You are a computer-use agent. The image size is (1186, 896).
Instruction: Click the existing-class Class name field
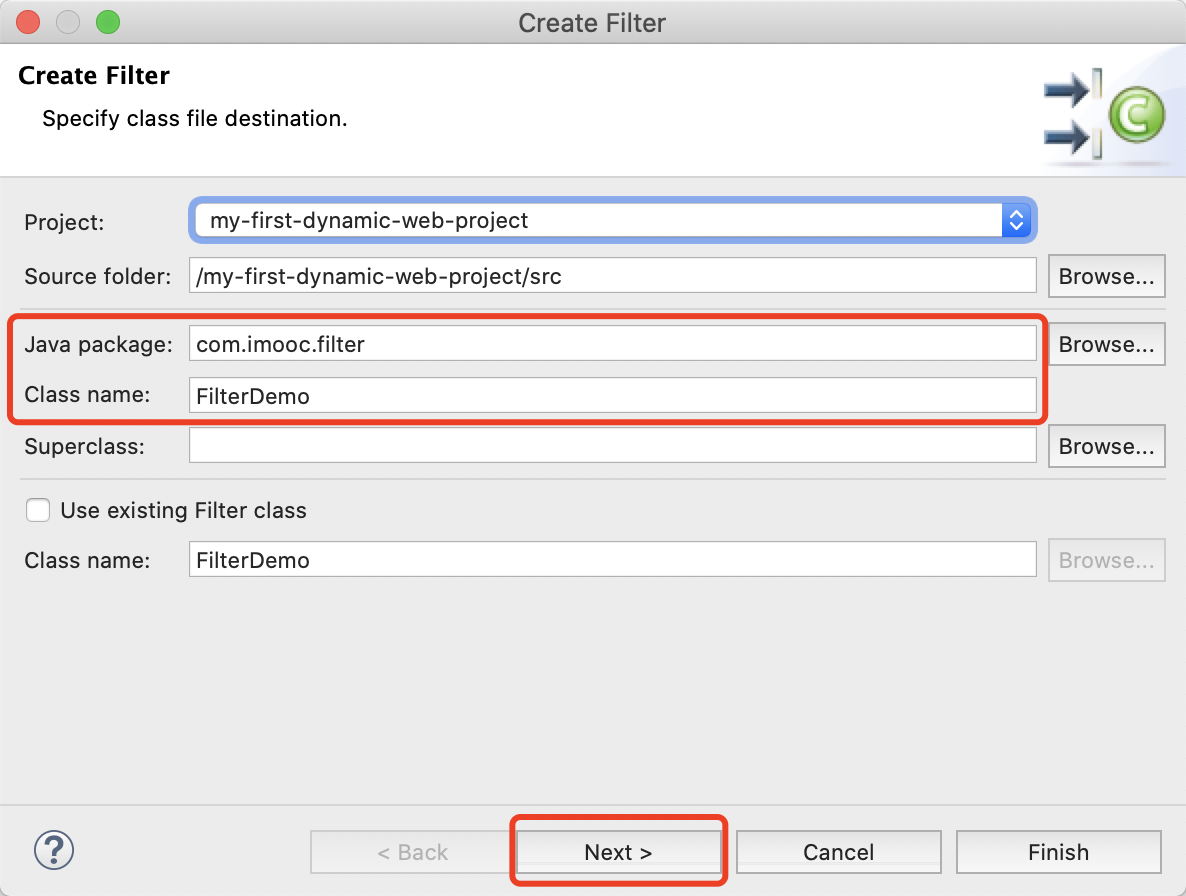[x=612, y=560]
